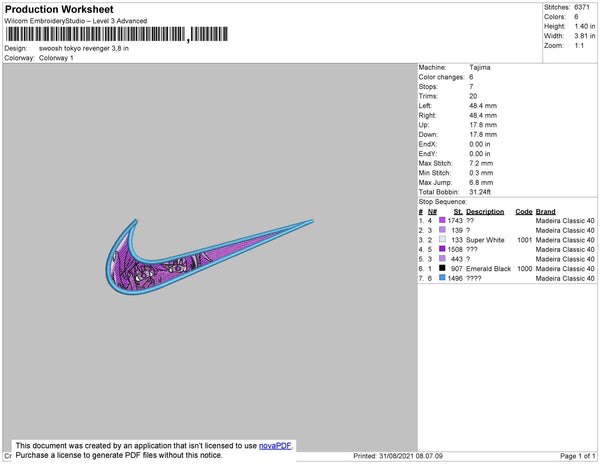Select the Up value 17.8 mm
600x464 pixels.
[x=483, y=125]
